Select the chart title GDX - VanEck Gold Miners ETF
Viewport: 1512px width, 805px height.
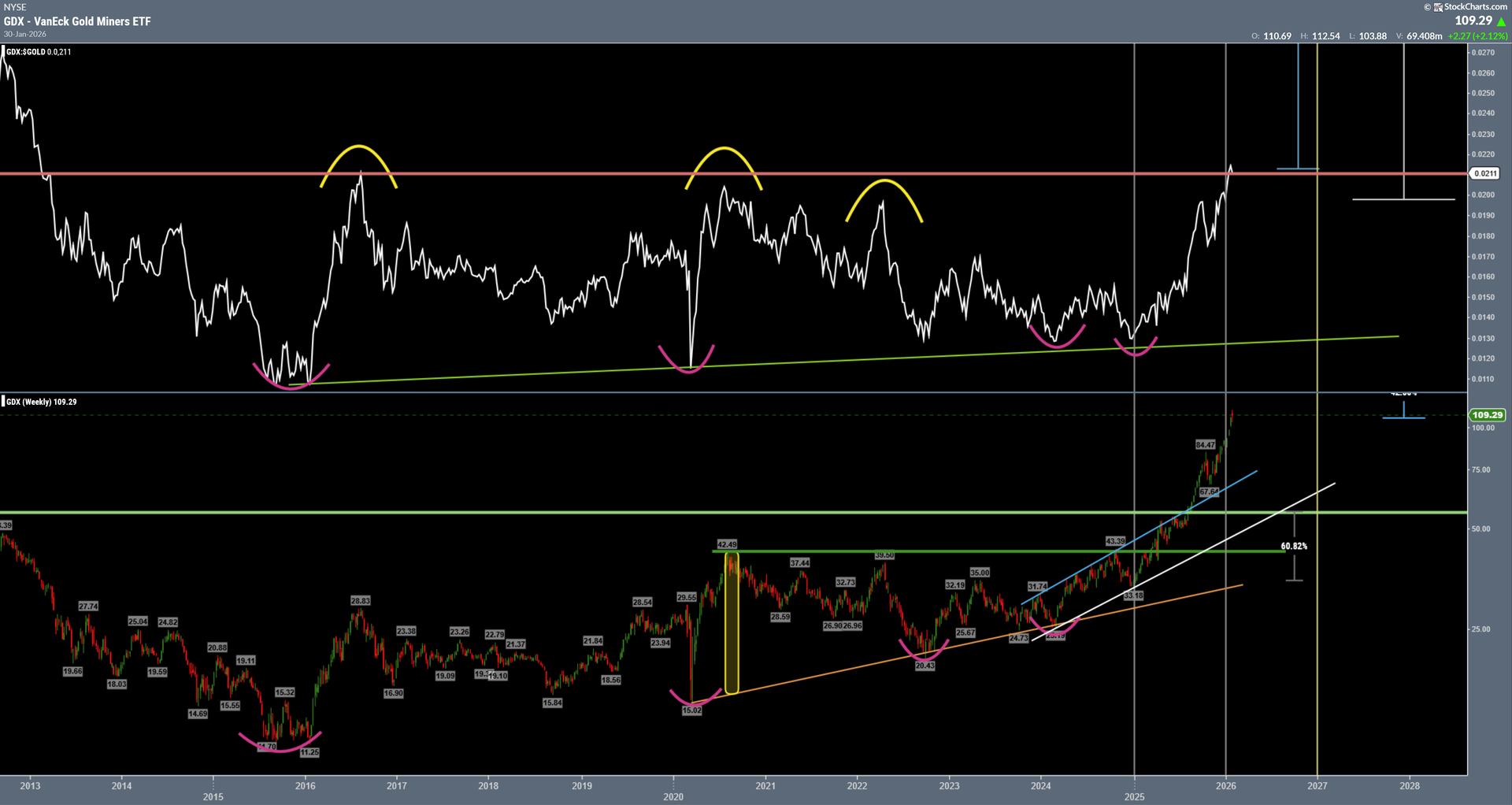77,21
